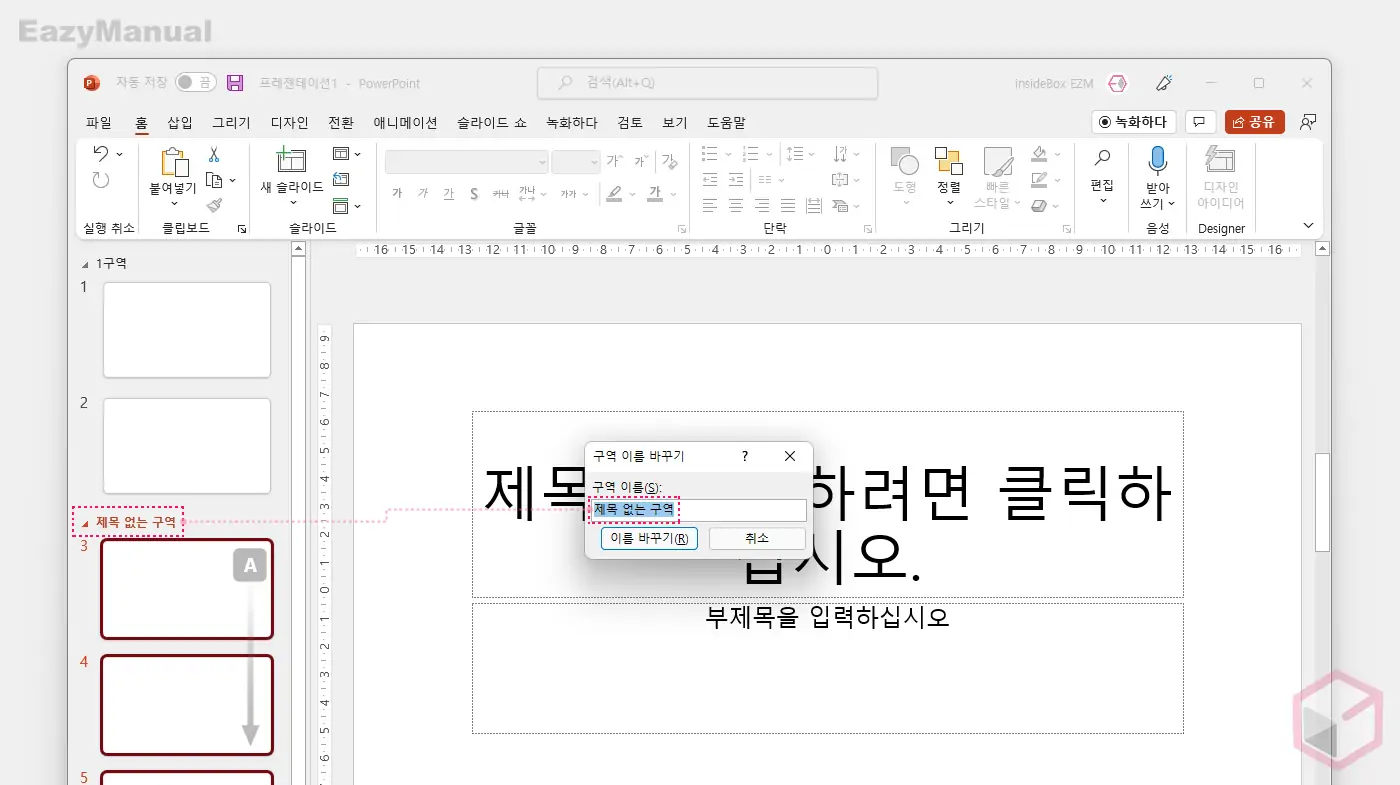Click the 정렬 (Arrange) icon
Image resolution: width=1400 pixels, height=785 pixels.
coord(948,161)
